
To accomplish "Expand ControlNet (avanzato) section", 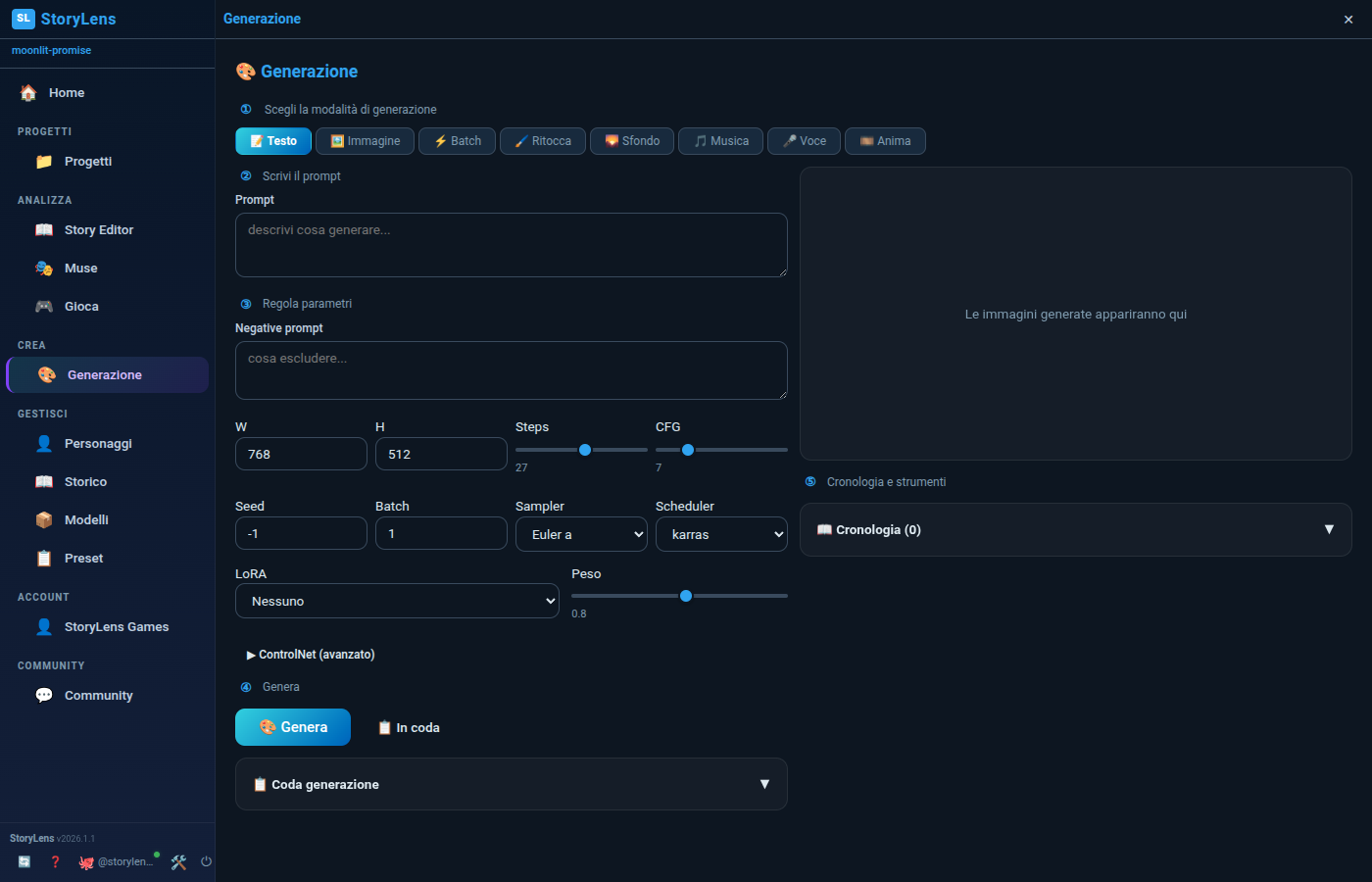I will click(x=311, y=655).
